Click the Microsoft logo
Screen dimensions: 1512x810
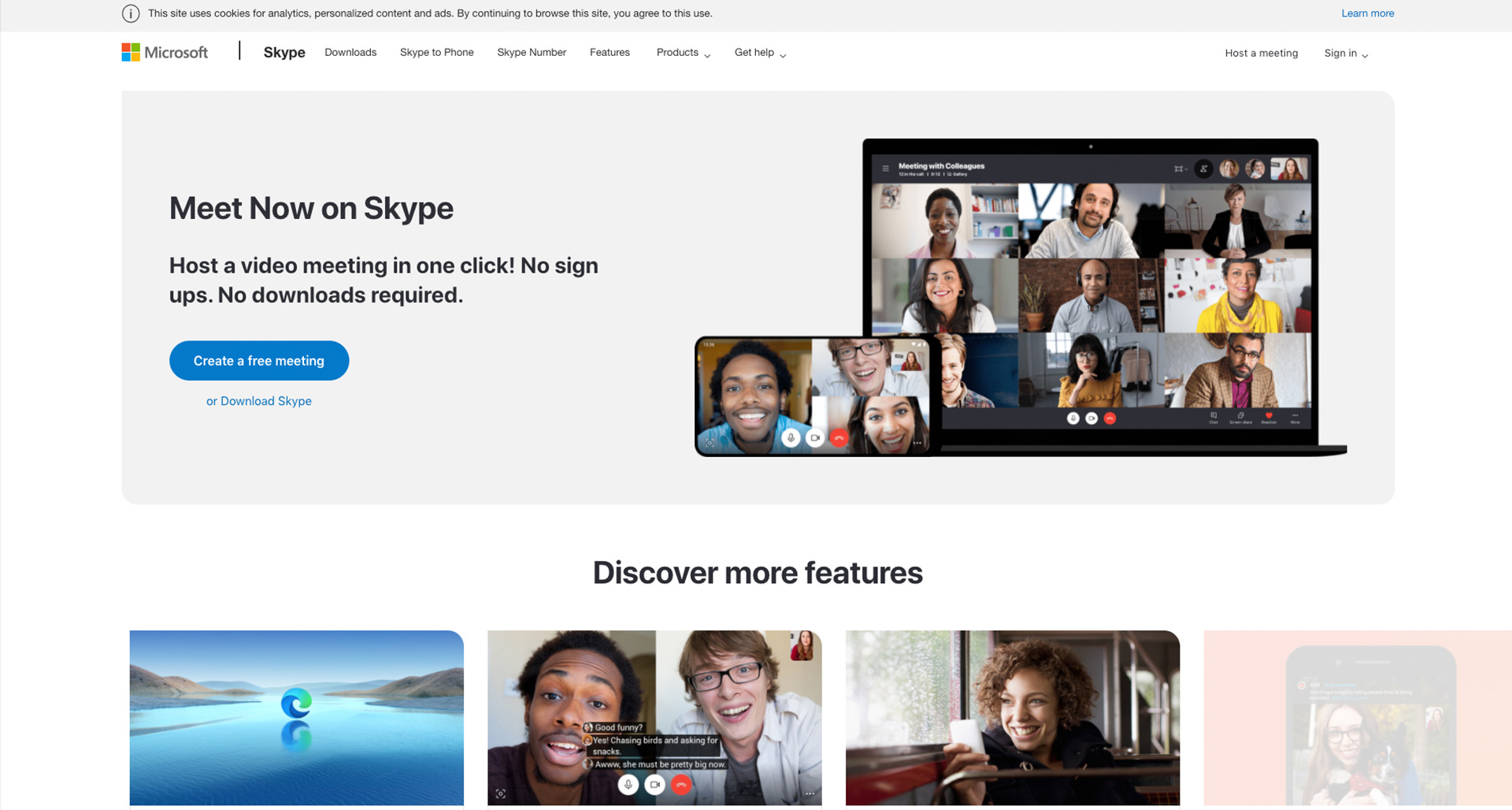[165, 52]
